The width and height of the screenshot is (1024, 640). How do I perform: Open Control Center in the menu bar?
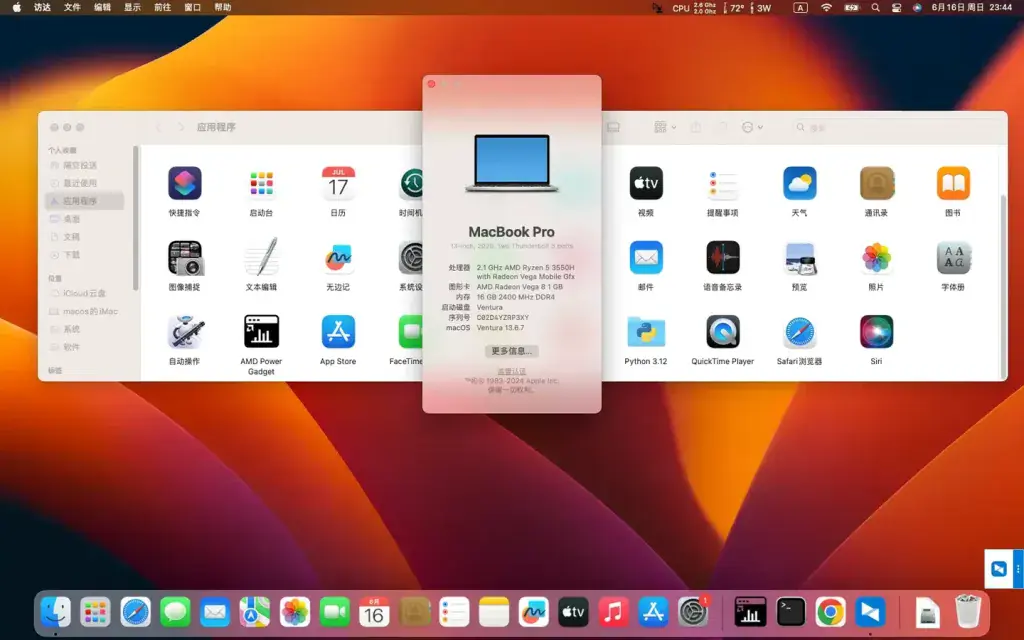pyautogui.click(x=897, y=8)
